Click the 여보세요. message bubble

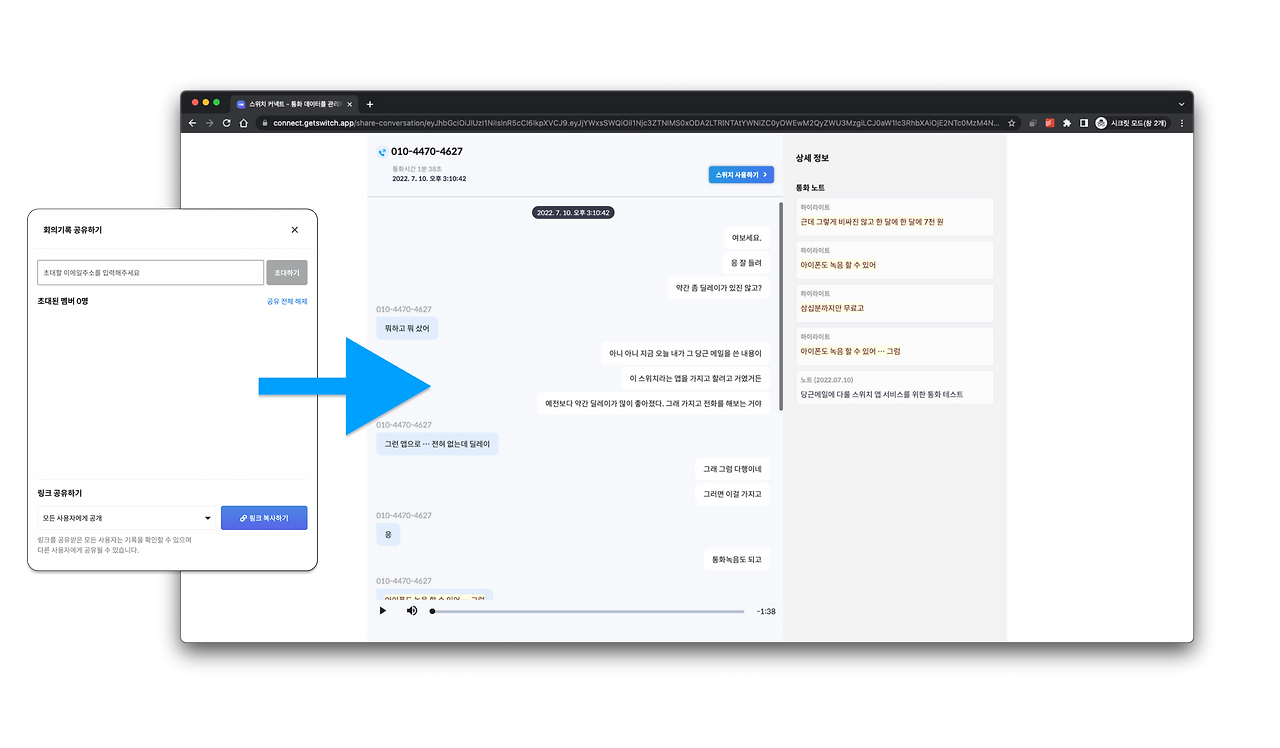[747, 238]
